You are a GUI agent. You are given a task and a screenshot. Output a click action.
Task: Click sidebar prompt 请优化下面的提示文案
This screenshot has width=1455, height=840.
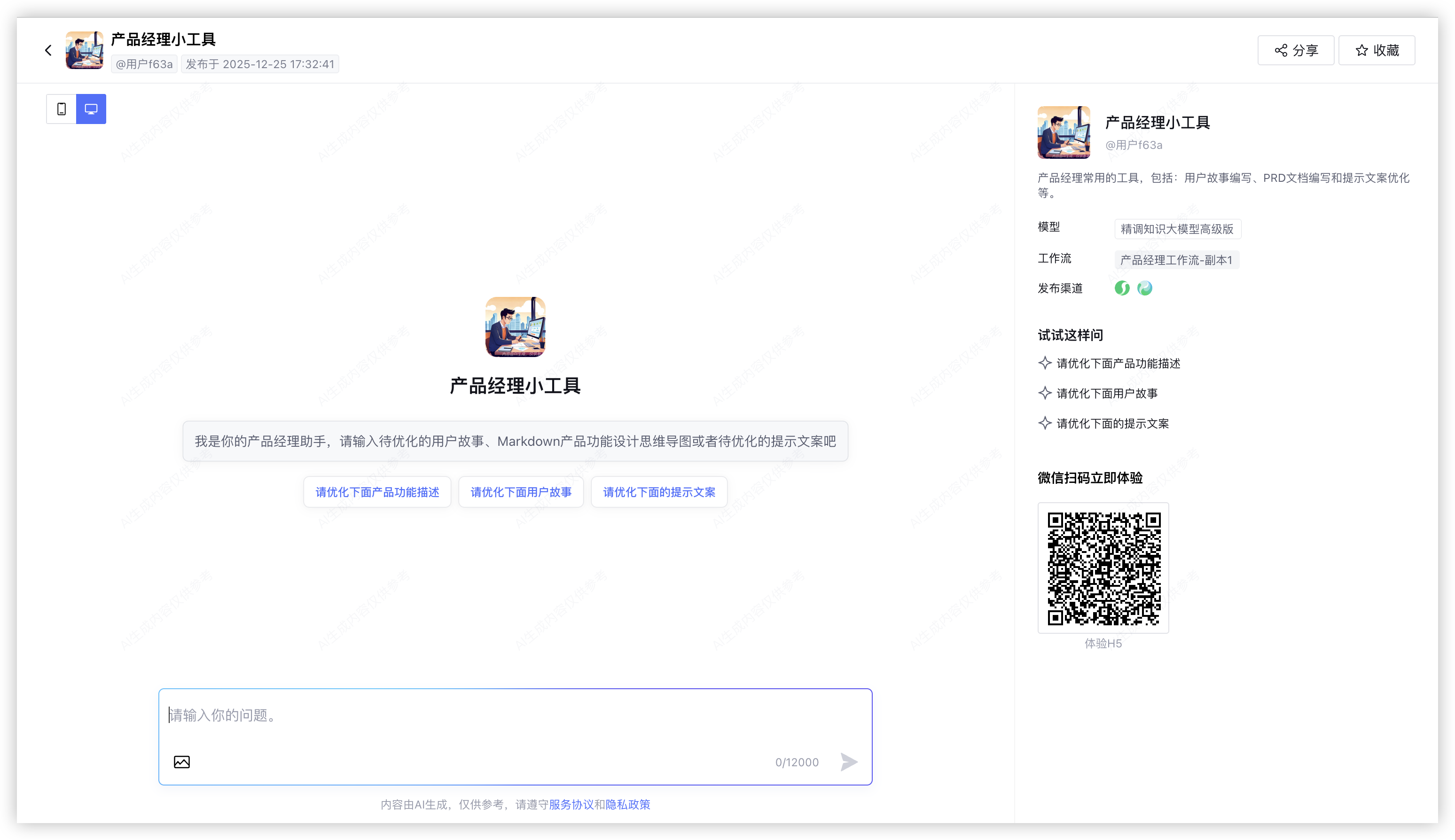(1112, 423)
